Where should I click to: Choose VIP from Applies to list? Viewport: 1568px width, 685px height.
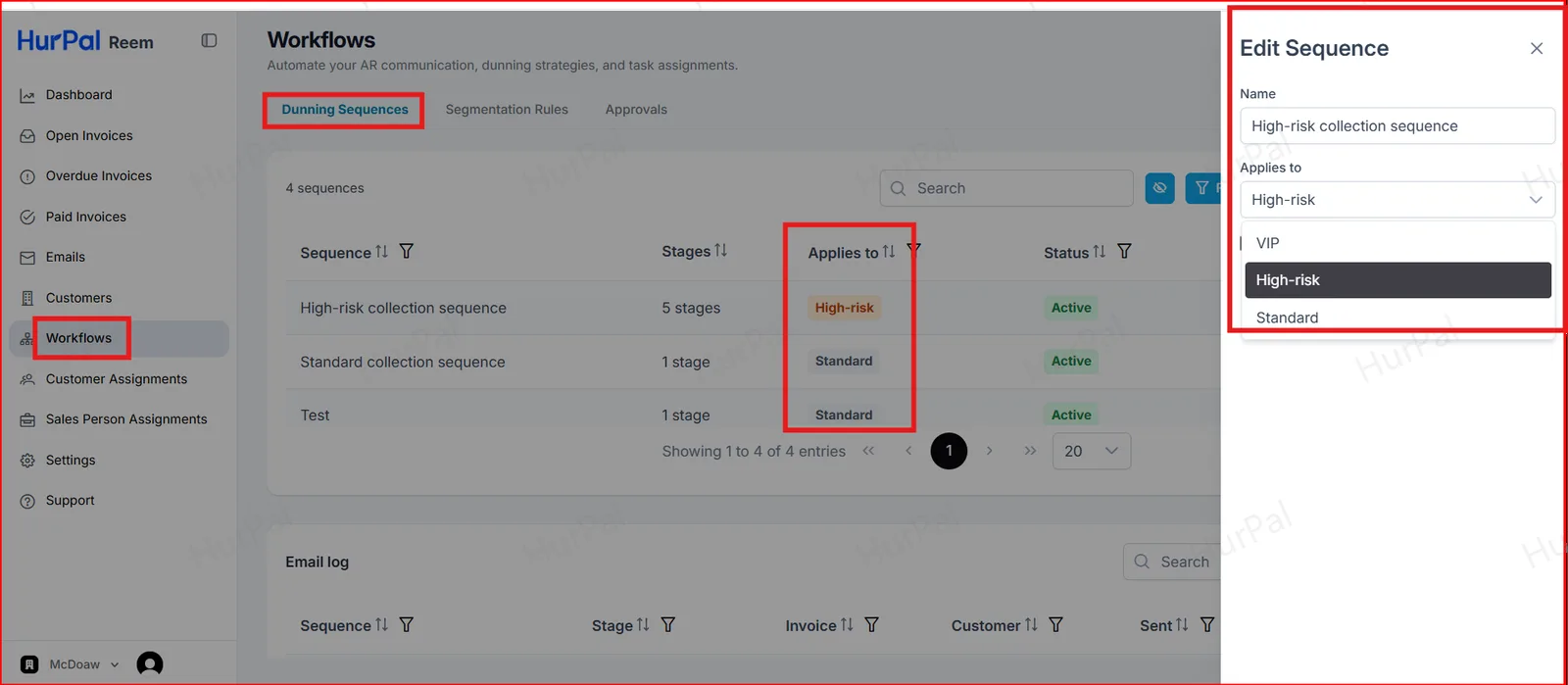click(x=1397, y=243)
